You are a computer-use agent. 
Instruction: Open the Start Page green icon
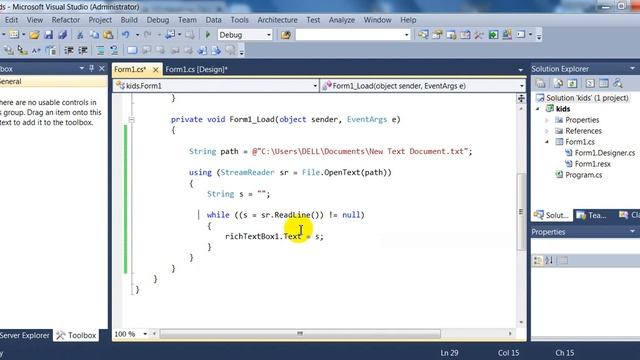click(493, 35)
